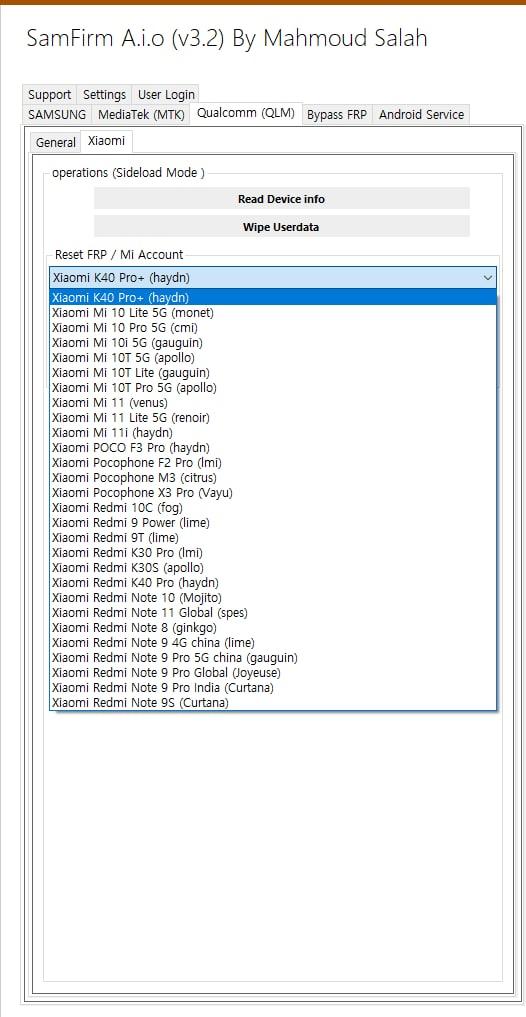Go to the Bypass FRP tab
526x1017 pixels.
click(x=337, y=115)
